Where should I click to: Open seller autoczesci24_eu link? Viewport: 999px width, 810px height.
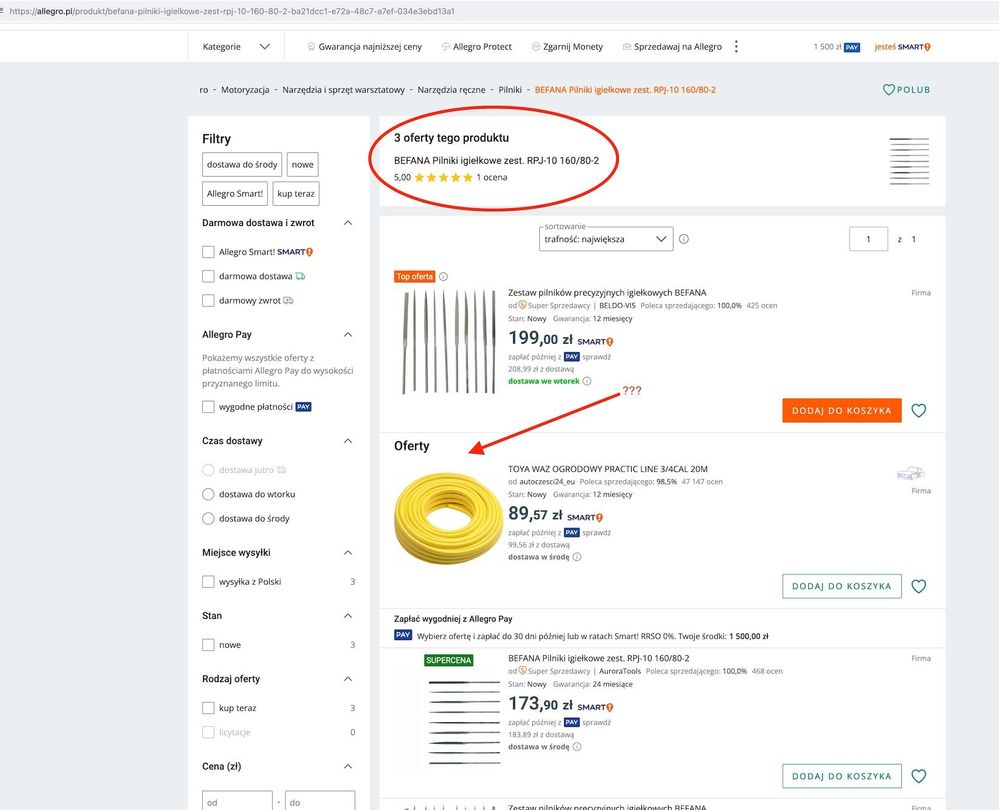(x=547, y=482)
